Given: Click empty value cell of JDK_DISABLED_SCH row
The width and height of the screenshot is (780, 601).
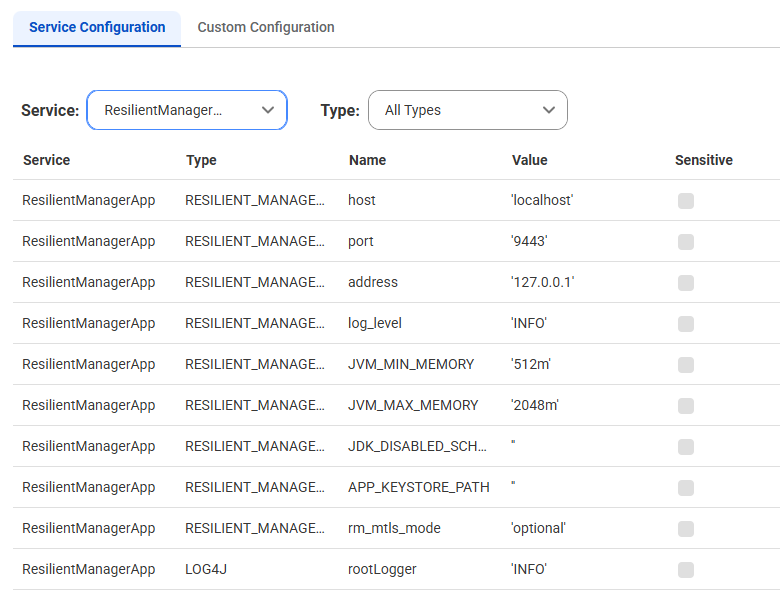Looking at the screenshot, I should click(x=513, y=443).
